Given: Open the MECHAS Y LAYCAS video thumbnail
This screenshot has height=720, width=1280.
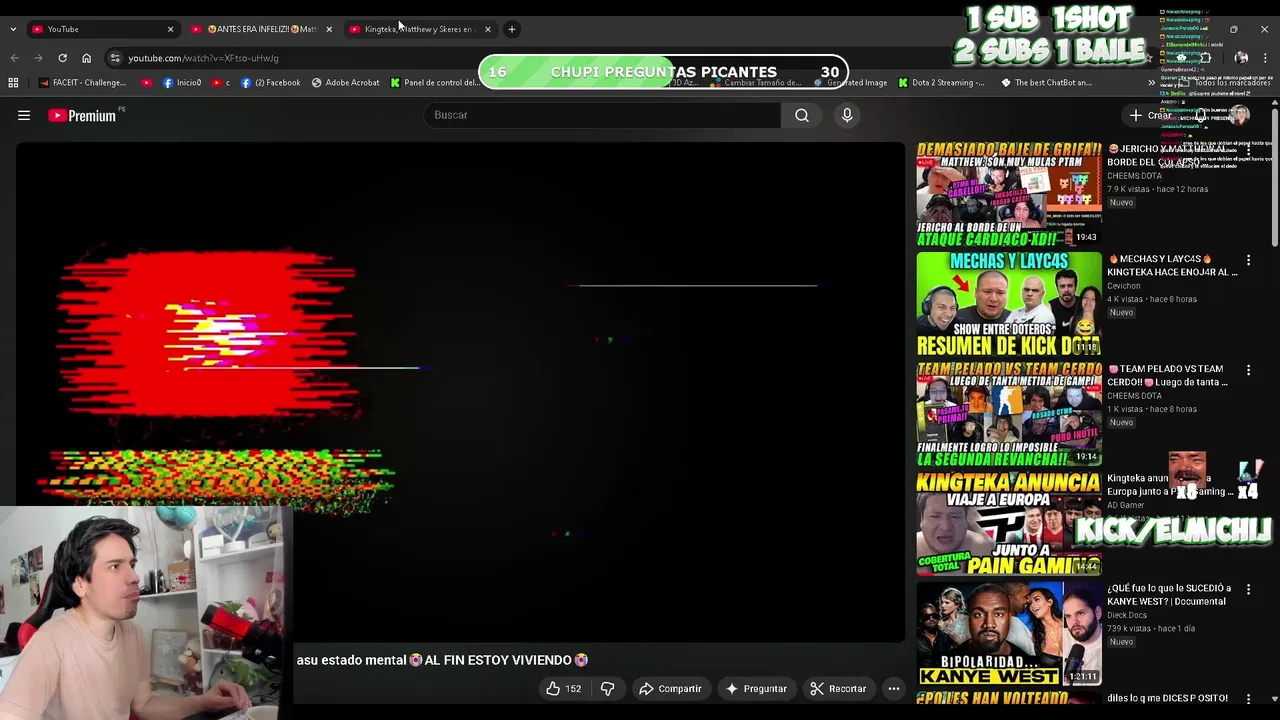Looking at the screenshot, I should click(x=1009, y=304).
